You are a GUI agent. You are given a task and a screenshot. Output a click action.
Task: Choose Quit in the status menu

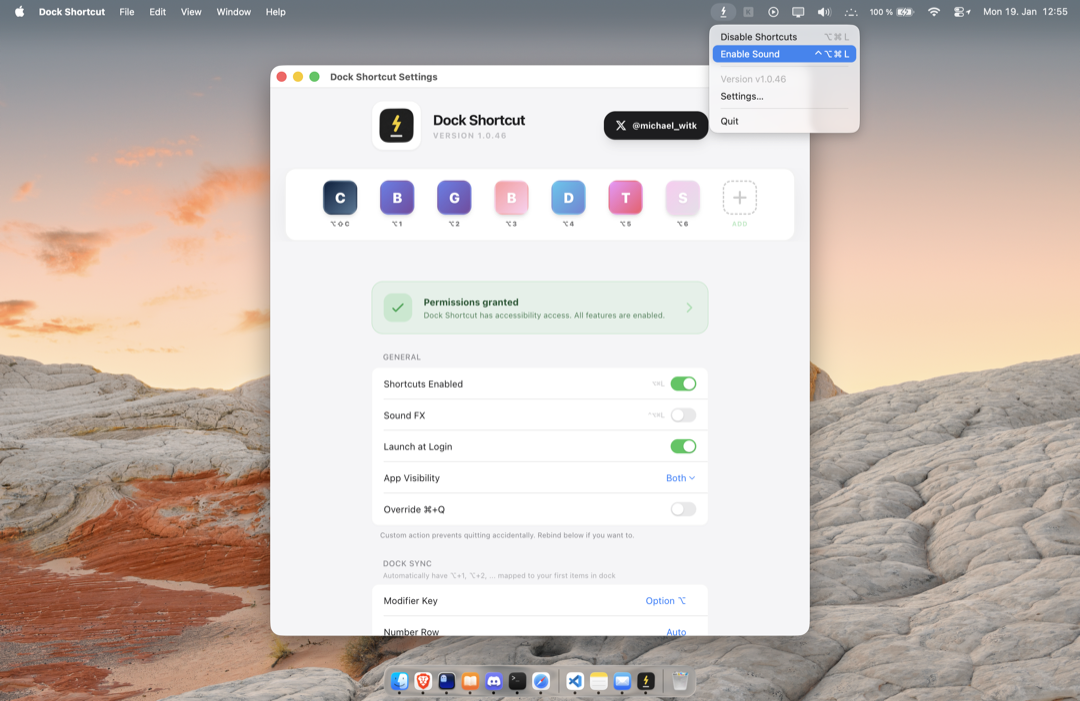pos(784,121)
